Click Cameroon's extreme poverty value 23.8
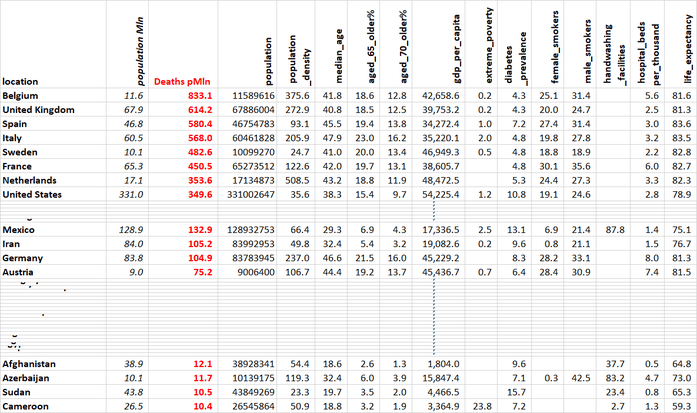Image resolution: width=697 pixels, height=413 pixels. (x=482, y=406)
